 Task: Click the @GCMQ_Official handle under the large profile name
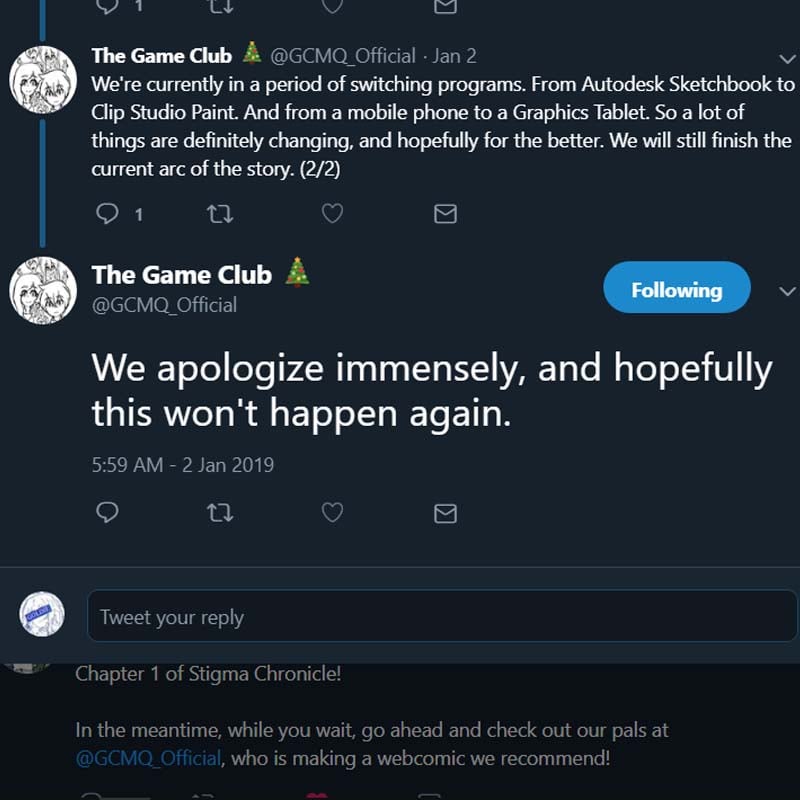point(164,305)
